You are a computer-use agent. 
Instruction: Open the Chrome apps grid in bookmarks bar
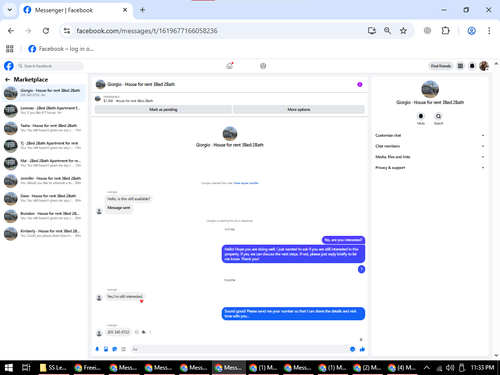pyautogui.click(x=10, y=49)
